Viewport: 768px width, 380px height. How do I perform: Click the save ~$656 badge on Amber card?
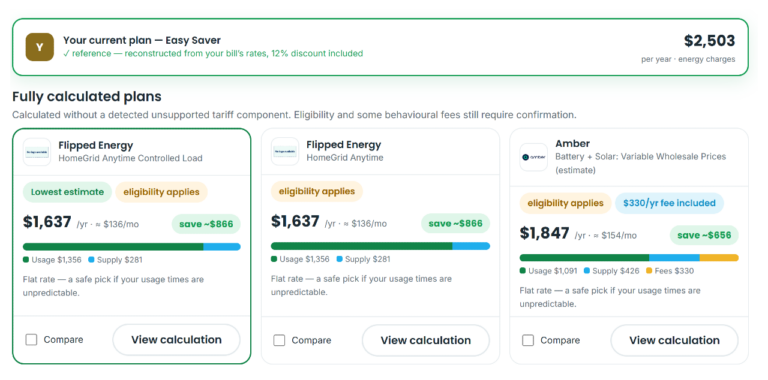pos(704,235)
